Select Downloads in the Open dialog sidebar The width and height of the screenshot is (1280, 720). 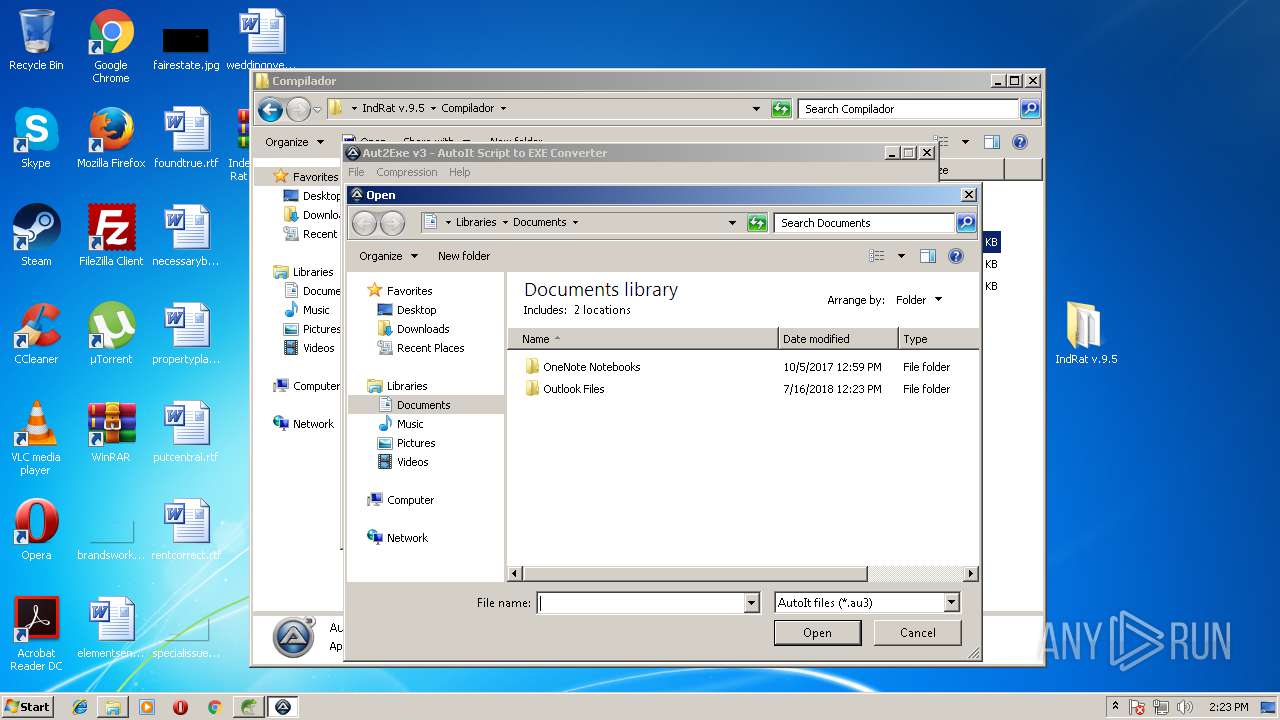423,329
